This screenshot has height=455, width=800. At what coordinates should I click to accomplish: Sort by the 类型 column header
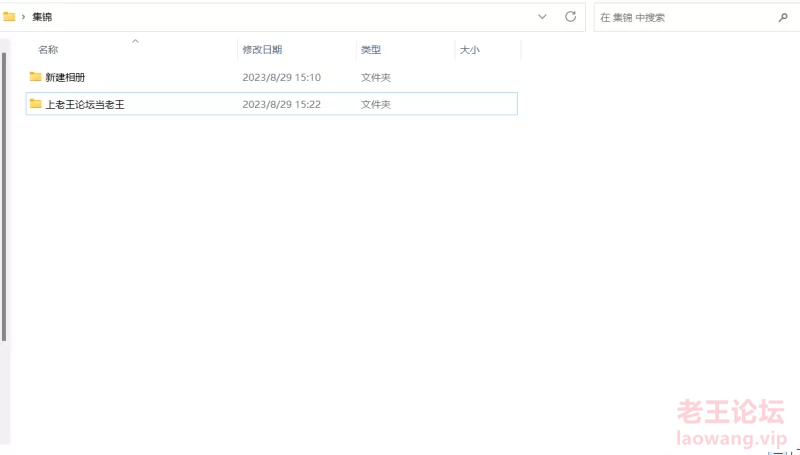[x=371, y=50]
